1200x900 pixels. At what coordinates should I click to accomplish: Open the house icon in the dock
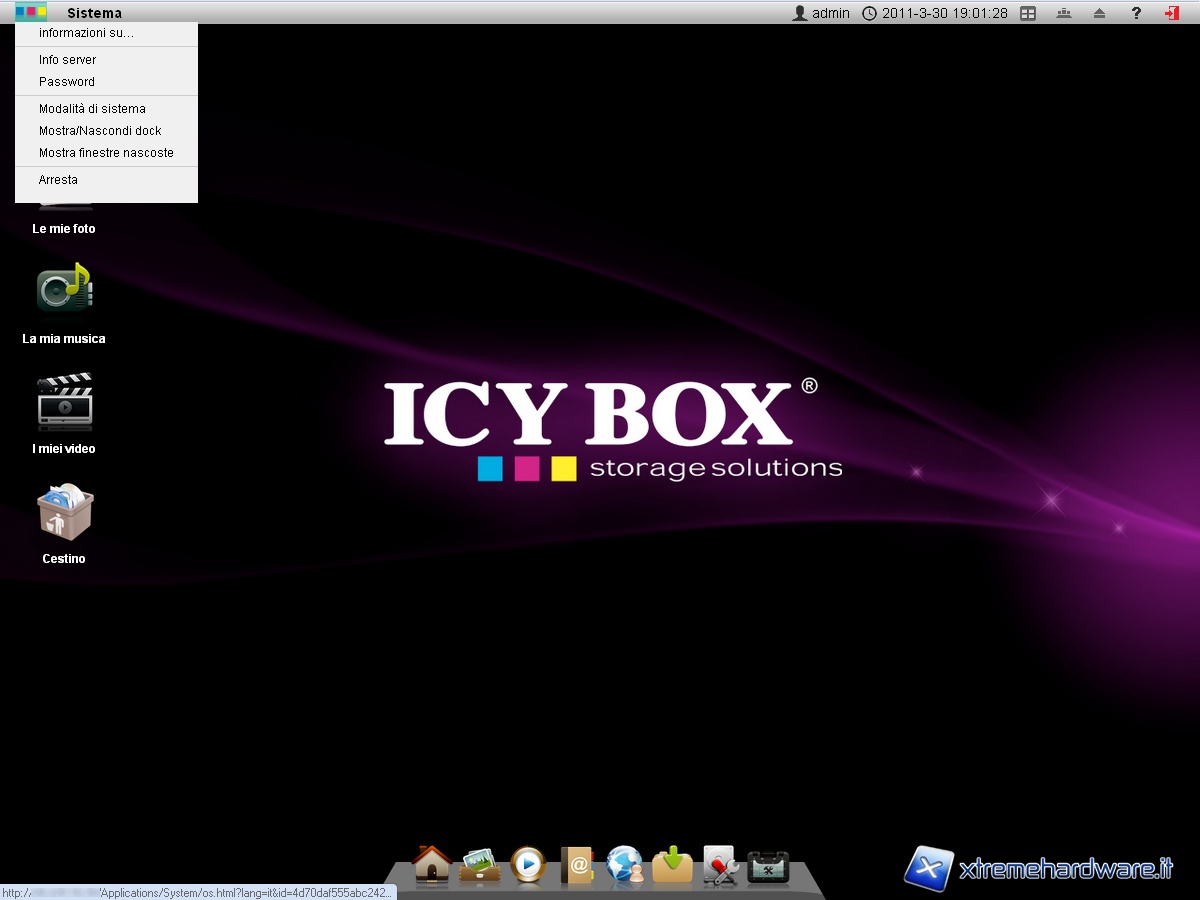pos(432,865)
